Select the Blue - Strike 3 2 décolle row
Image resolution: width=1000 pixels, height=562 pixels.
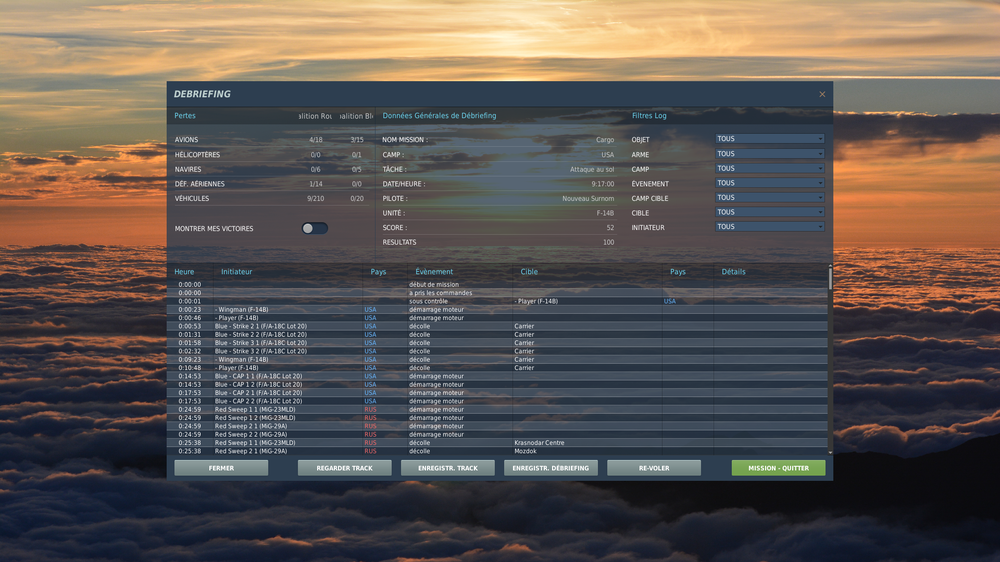click(x=497, y=351)
